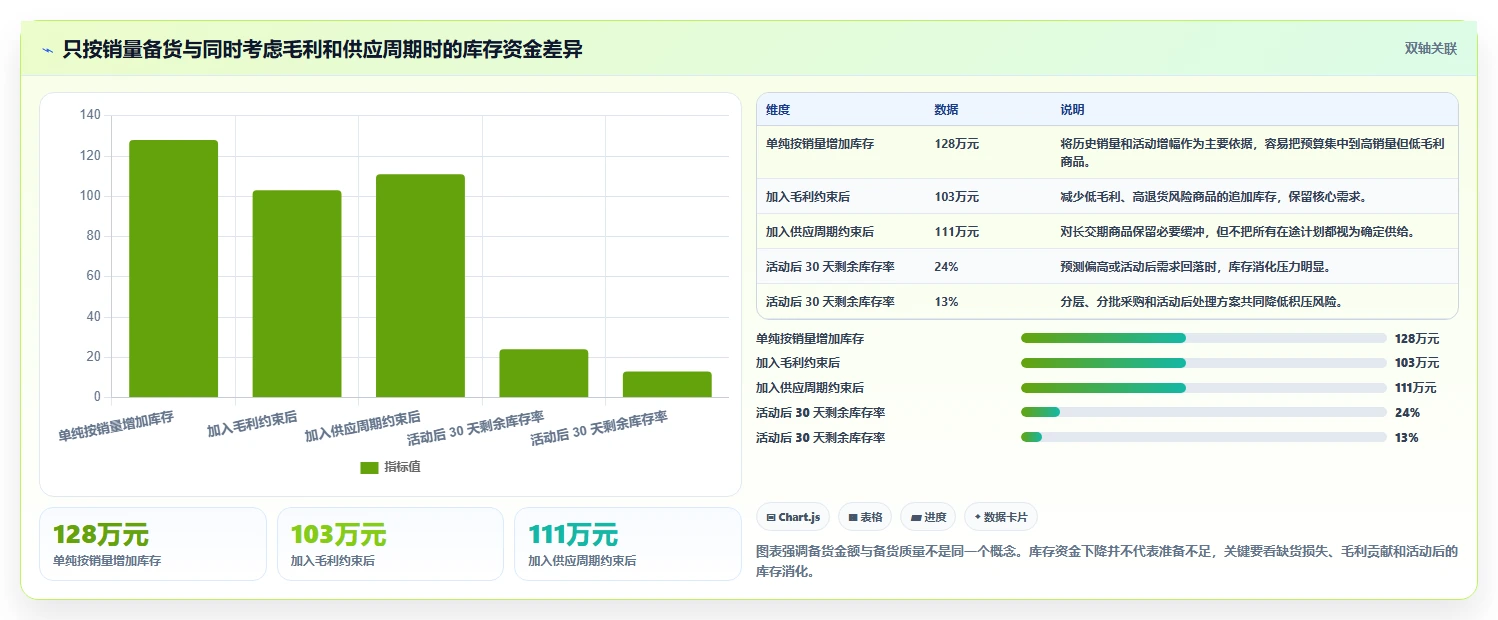The width and height of the screenshot is (1498, 620).
Task: Open the 111万元 stat card
Action: click(x=627, y=544)
